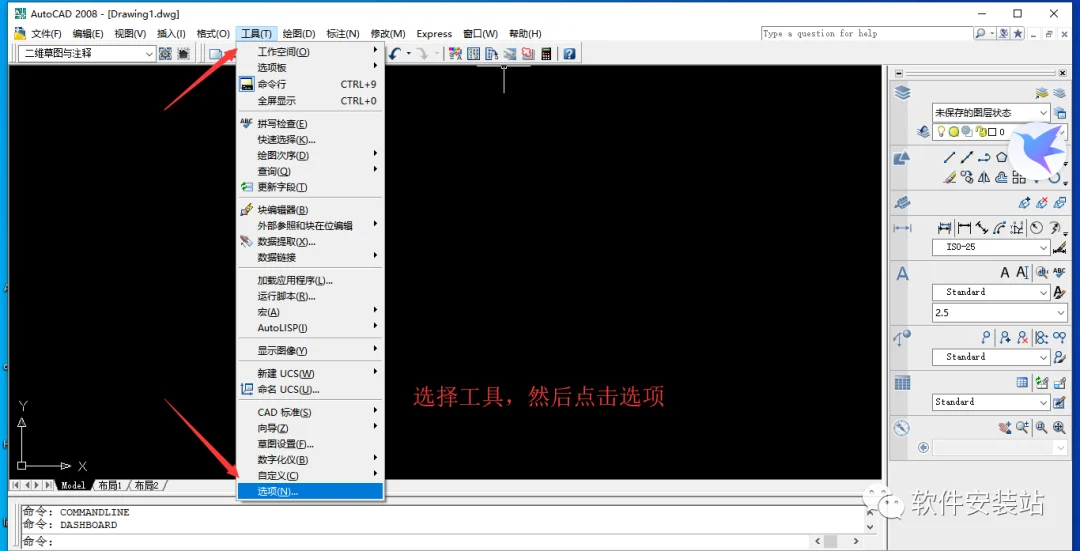Select the Erase tool in dashboard

pos(950,177)
